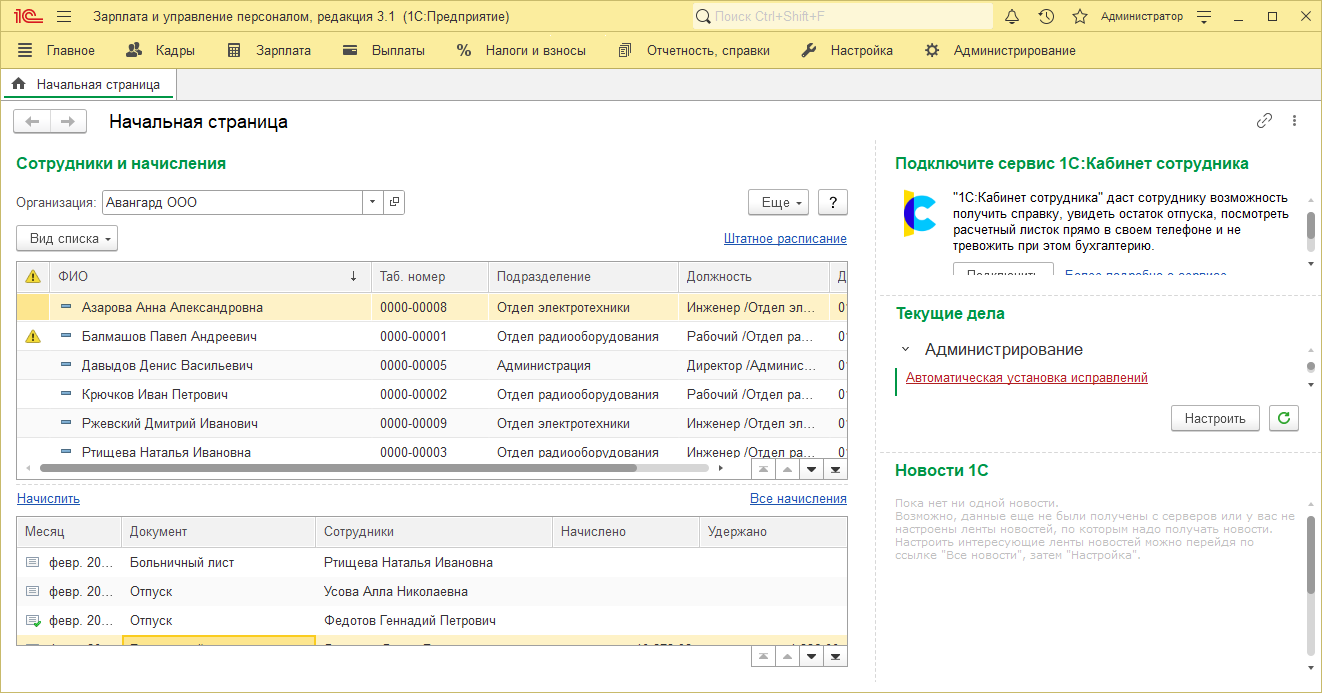Open the Кадры menu section

(160, 50)
